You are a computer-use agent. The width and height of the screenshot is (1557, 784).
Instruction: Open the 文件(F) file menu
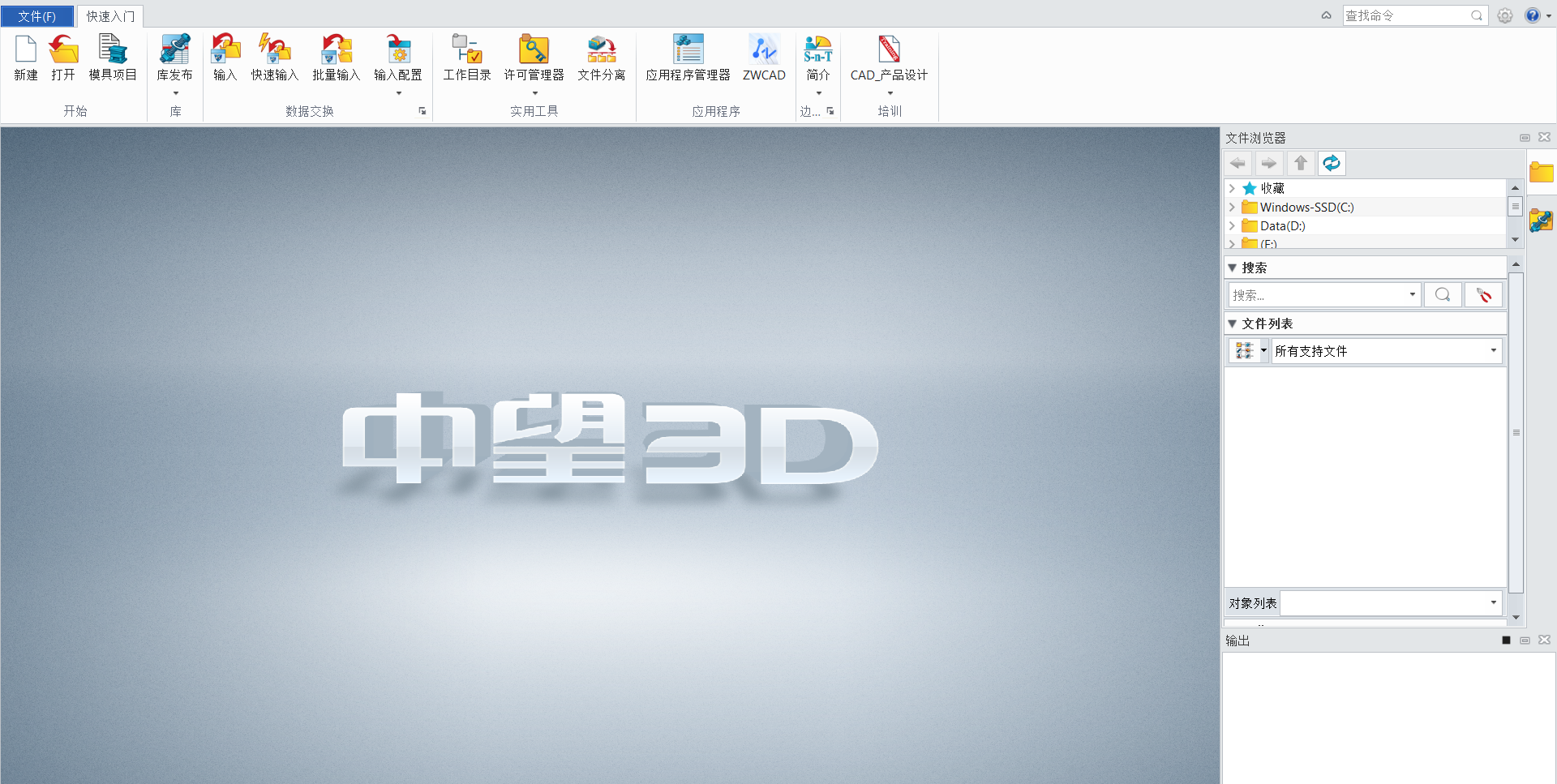(37, 16)
